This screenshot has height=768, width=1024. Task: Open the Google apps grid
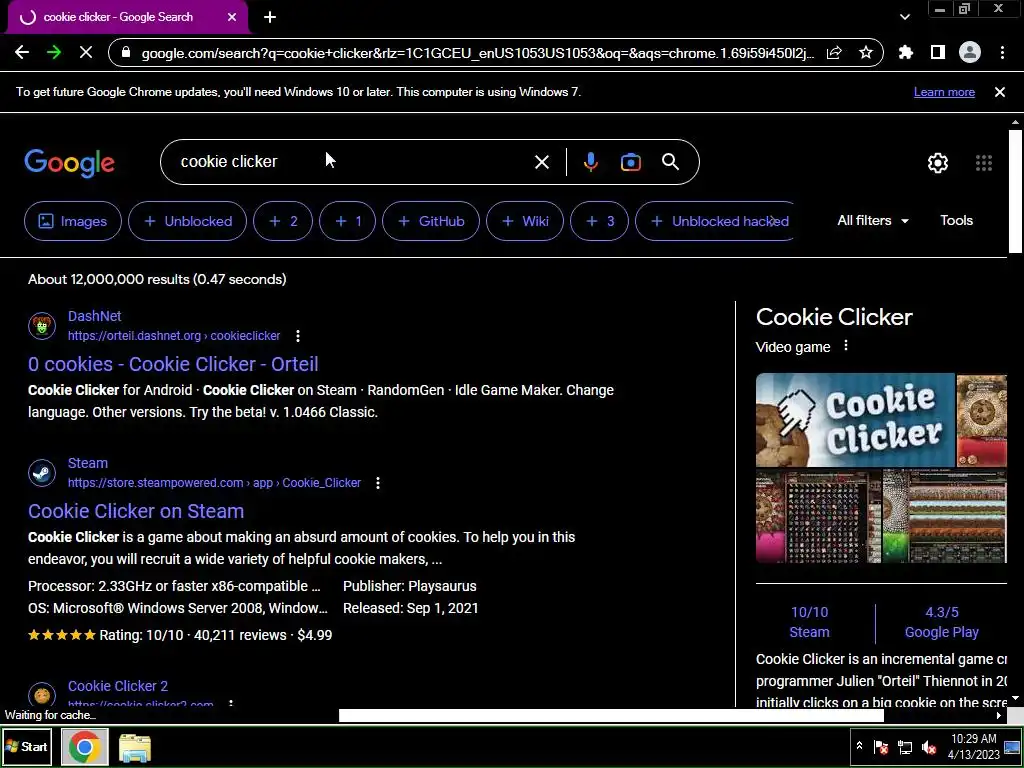[x=984, y=163]
